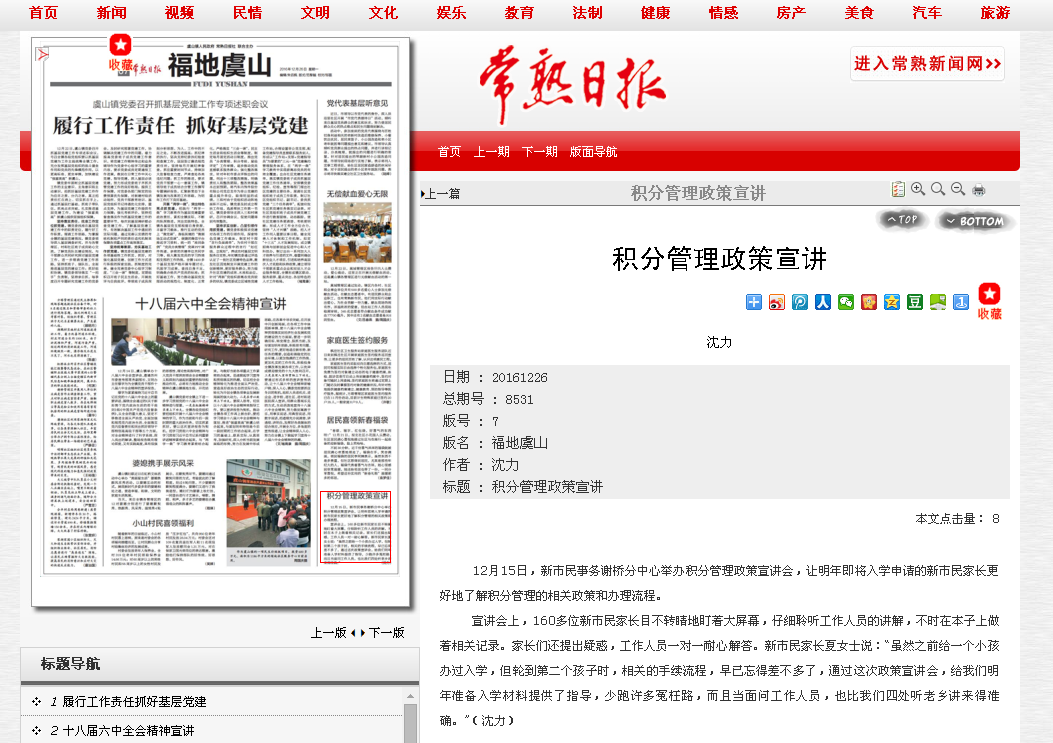Click the right arrow beside 下一版

coord(363,633)
